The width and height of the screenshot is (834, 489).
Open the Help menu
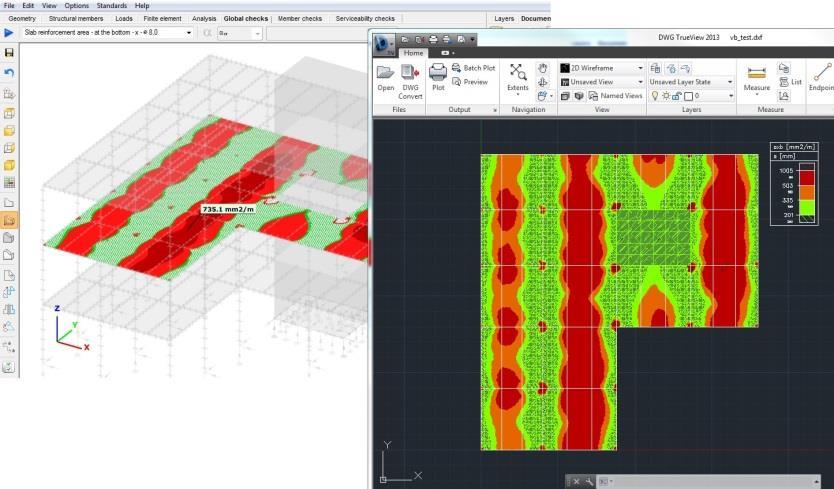tap(142, 5)
